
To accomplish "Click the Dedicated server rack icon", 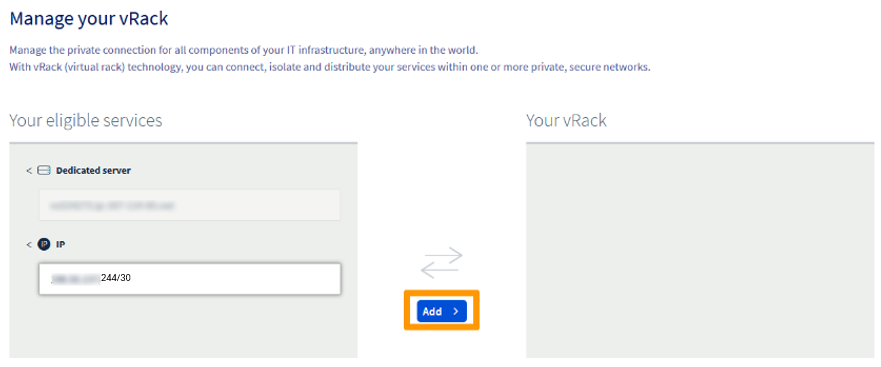I will click(44, 171).
